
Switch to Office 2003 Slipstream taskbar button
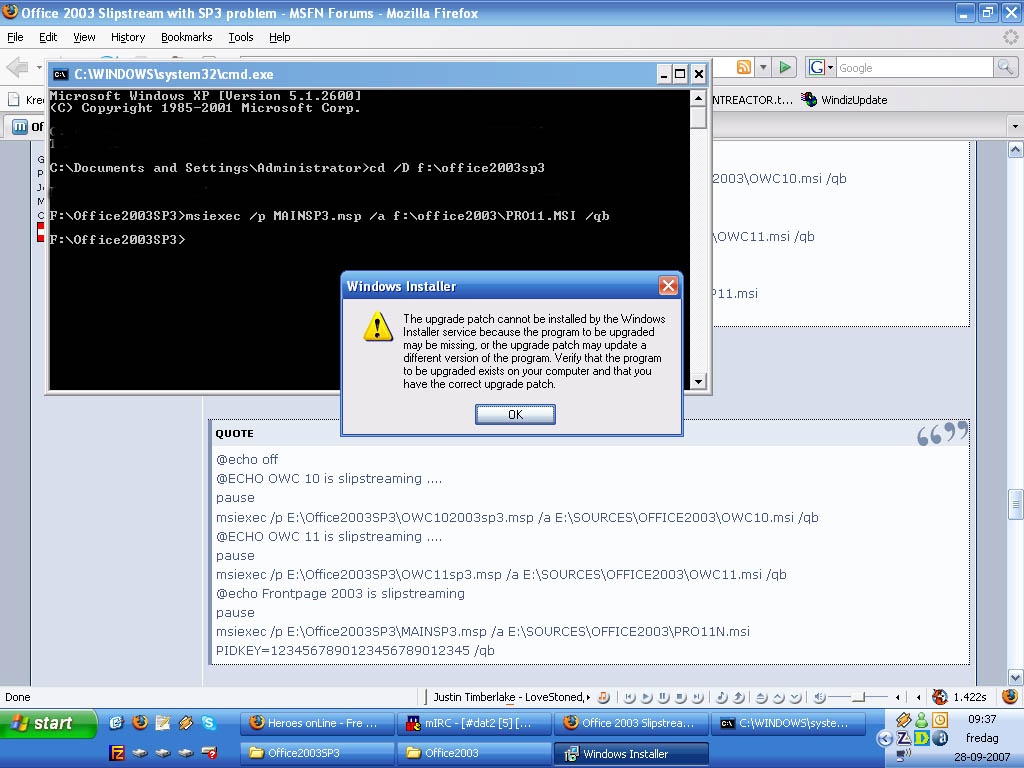[631, 724]
